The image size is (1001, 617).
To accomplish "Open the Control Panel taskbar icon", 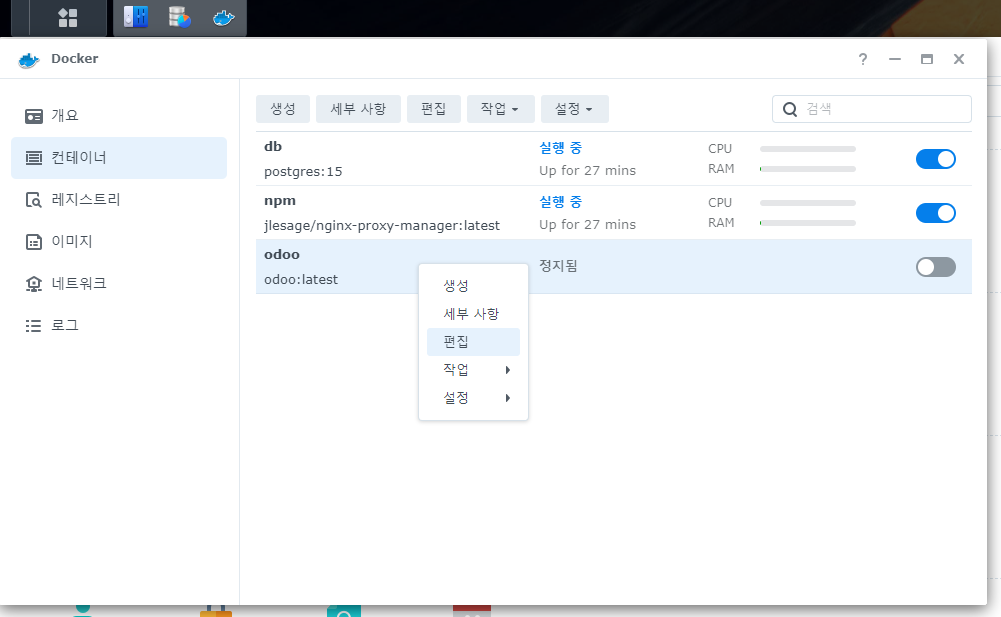I will [135, 17].
